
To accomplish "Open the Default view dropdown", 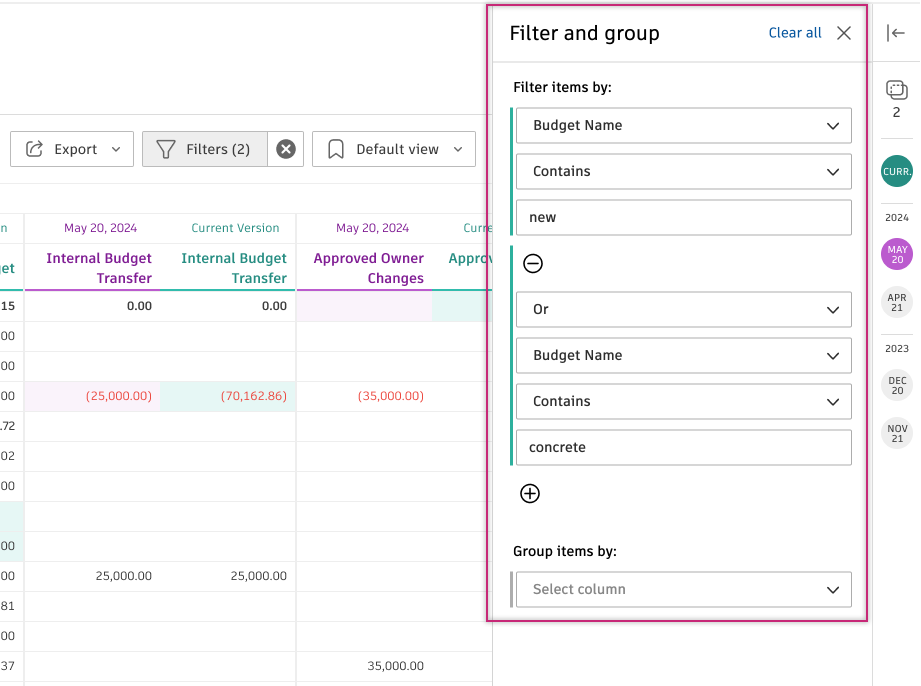I will click(394, 149).
